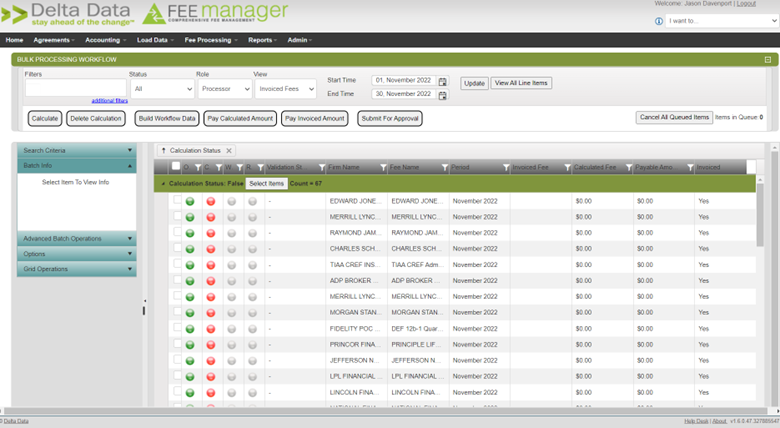Expand the Grid Operations panel

point(77,269)
